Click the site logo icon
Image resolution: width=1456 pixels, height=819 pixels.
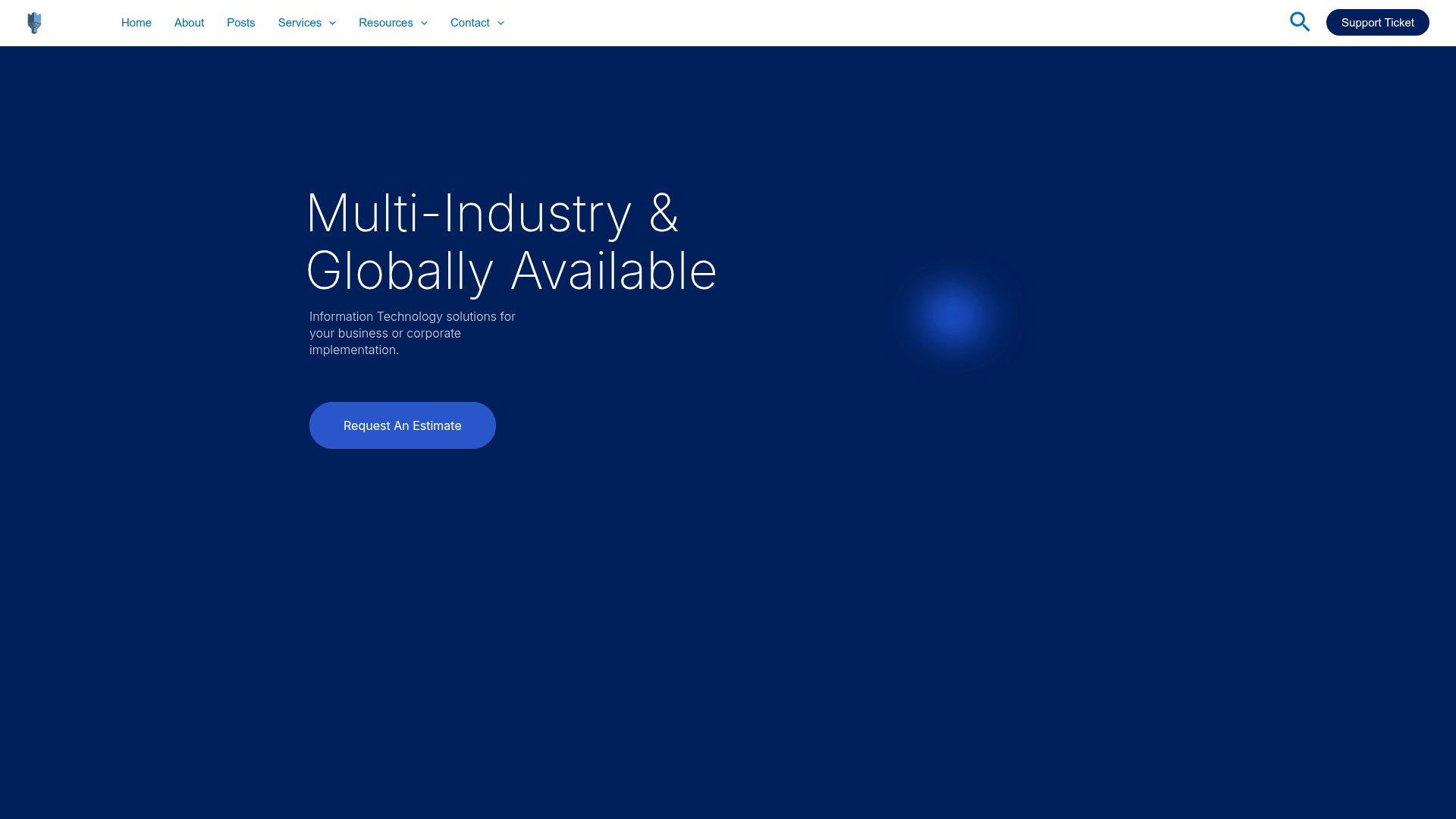coord(34,23)
